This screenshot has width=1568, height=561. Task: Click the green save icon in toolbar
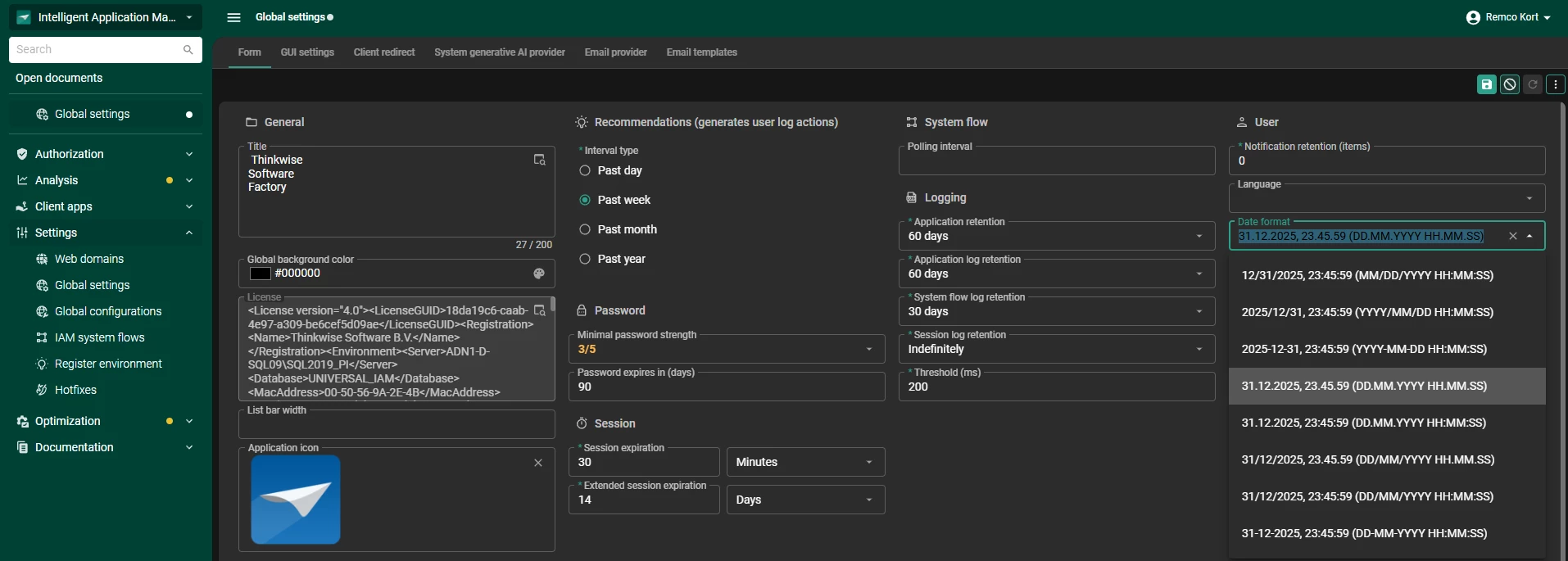(1486, 84)
